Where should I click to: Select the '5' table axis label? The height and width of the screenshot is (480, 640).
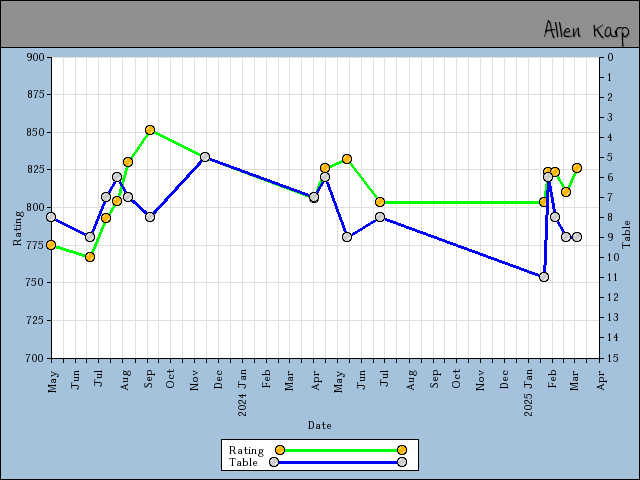click(610, 157)
